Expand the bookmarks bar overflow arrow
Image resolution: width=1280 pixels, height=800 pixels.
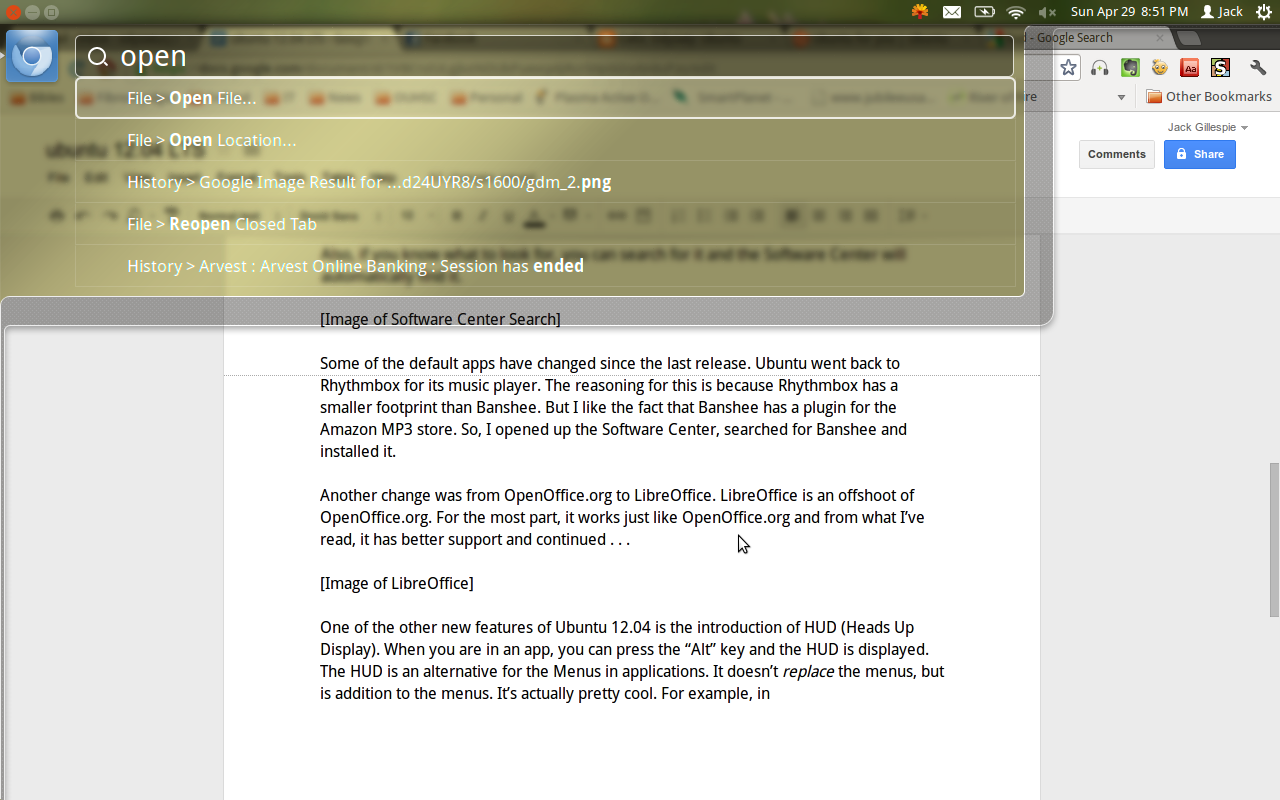[x=1121, y=97]
